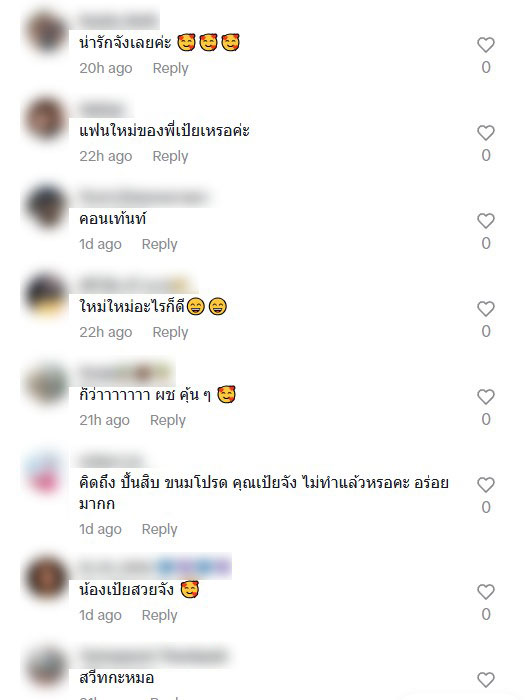529x700 pixels.
Task: Reply to "แฟนใหม่ของพี่เปียเหรอค่ะ" comment
Action: (x=170, y=156)
